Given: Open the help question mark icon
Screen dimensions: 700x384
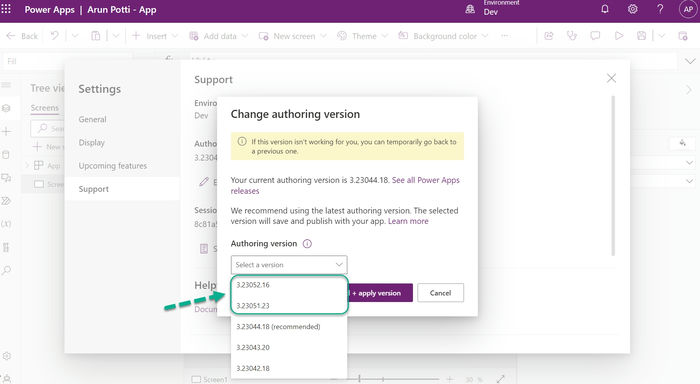Looking at the screenshot, I should click(x=660, y=9).
